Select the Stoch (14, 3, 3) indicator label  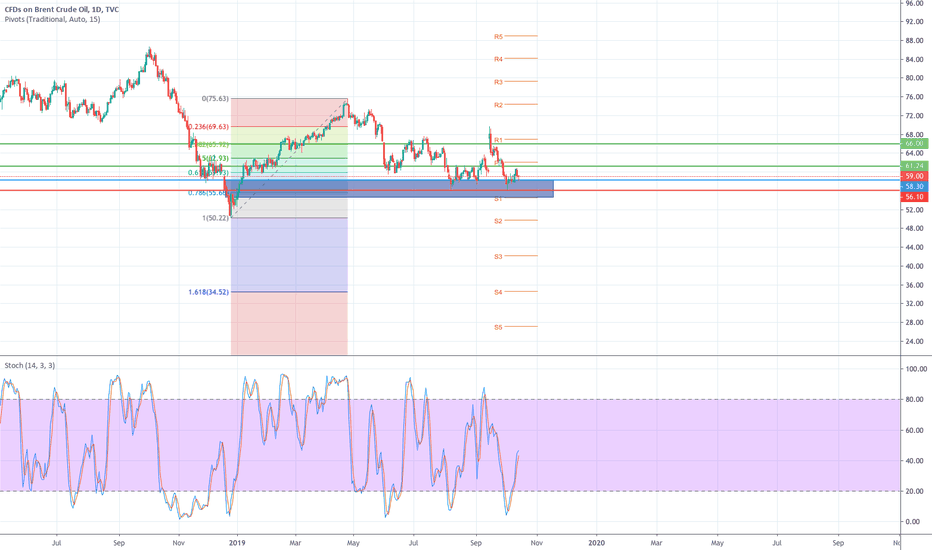30,365
